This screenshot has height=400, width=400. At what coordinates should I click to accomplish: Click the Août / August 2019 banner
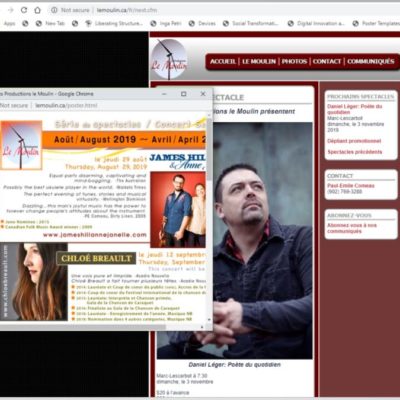click(x=124, y=139)
